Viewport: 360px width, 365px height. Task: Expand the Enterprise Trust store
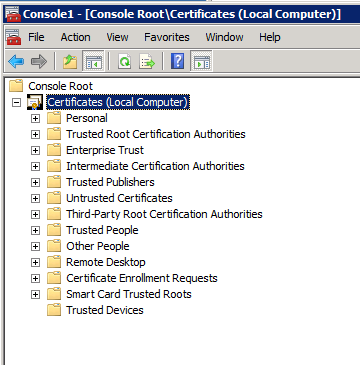(35, 150)
